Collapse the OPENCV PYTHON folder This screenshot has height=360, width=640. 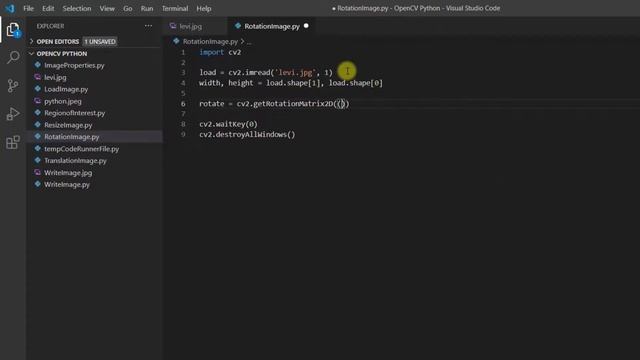tap(31, 53)
